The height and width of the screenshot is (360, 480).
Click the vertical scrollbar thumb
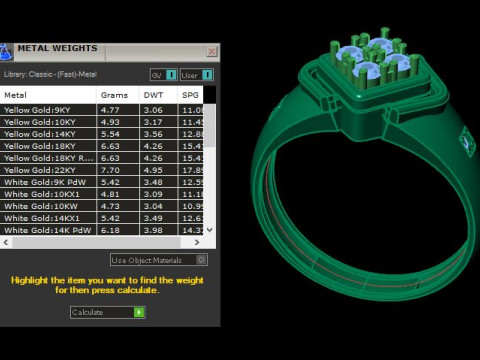coord(210,125)
